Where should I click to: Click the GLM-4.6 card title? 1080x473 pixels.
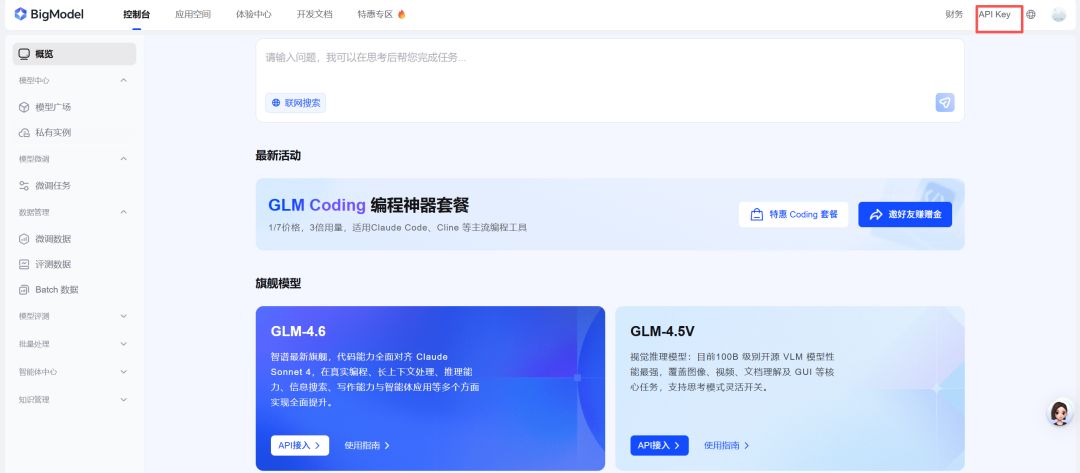(x=298, y=331)
